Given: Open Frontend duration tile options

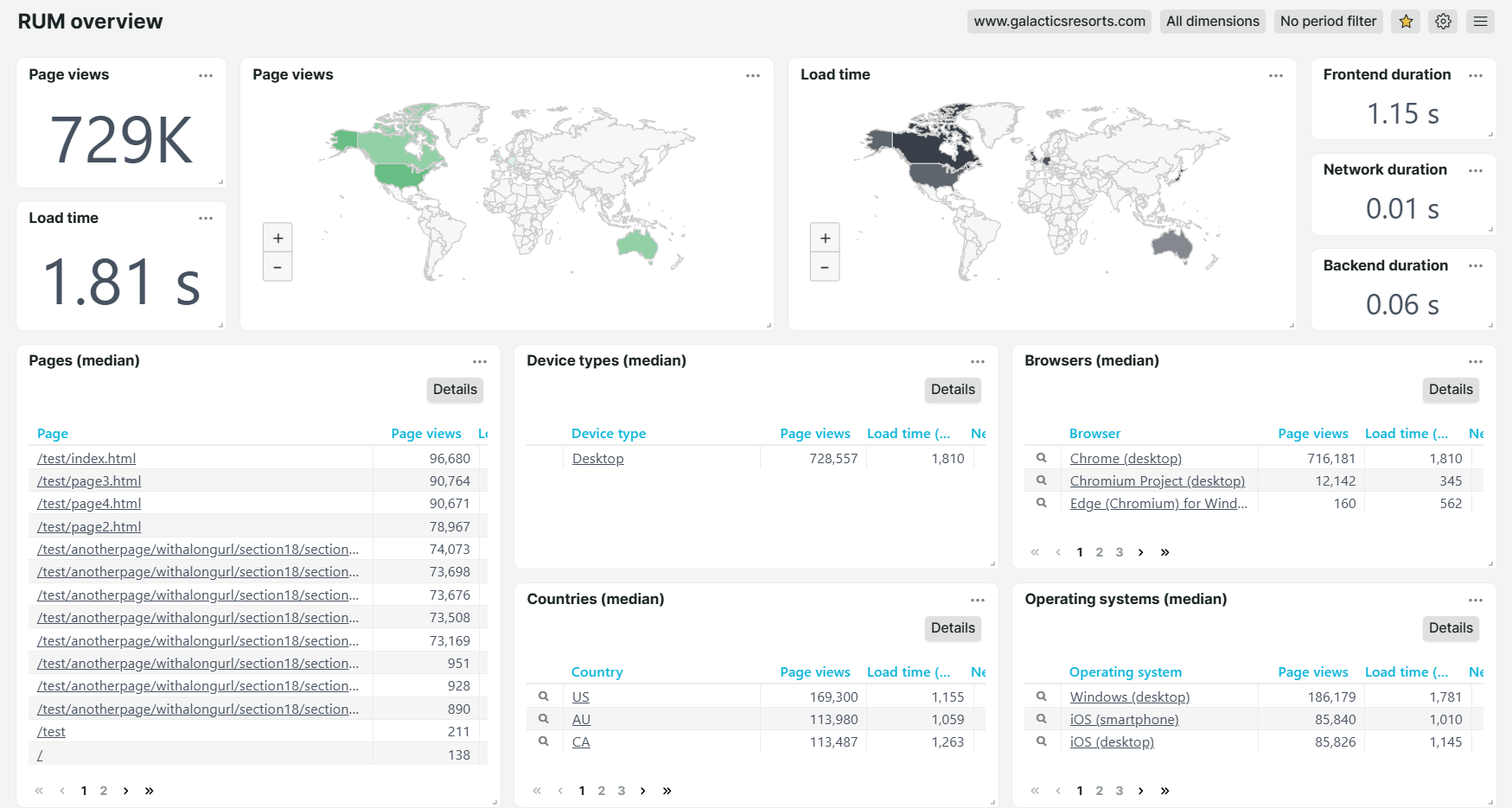Looking at the screenshot, I should point(1476,75).
